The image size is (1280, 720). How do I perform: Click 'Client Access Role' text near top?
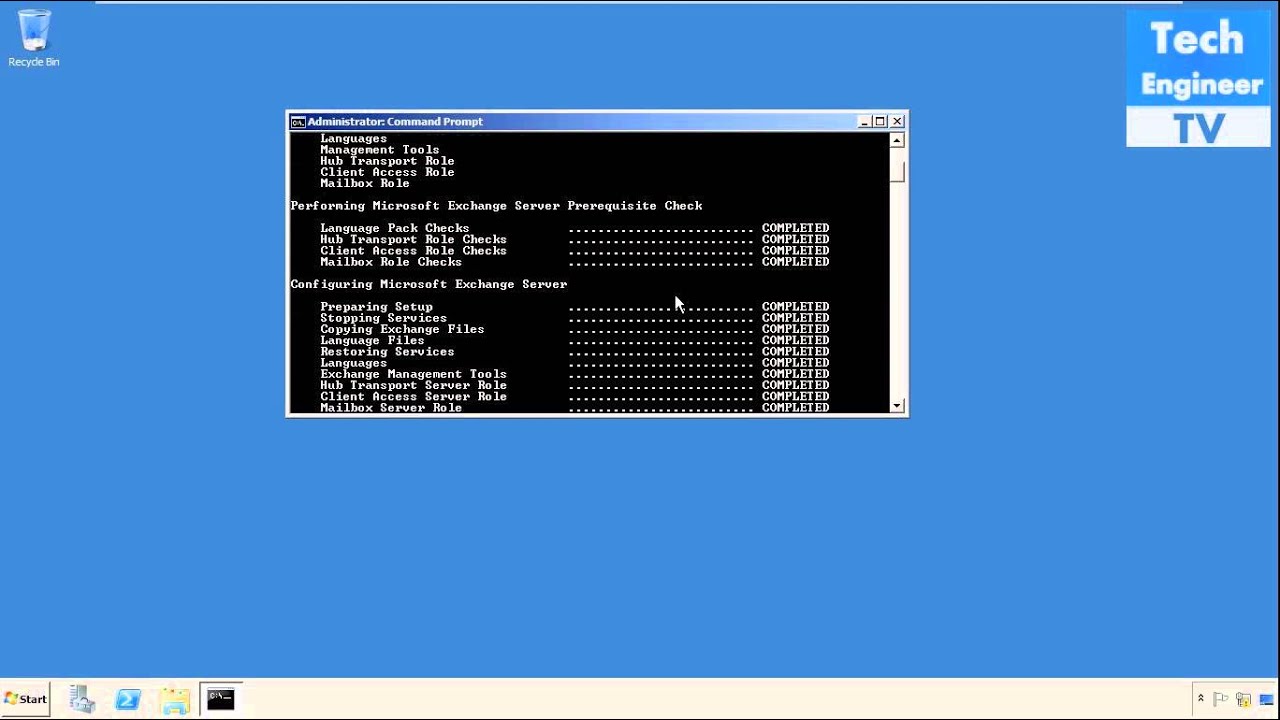tap(387, 172)
